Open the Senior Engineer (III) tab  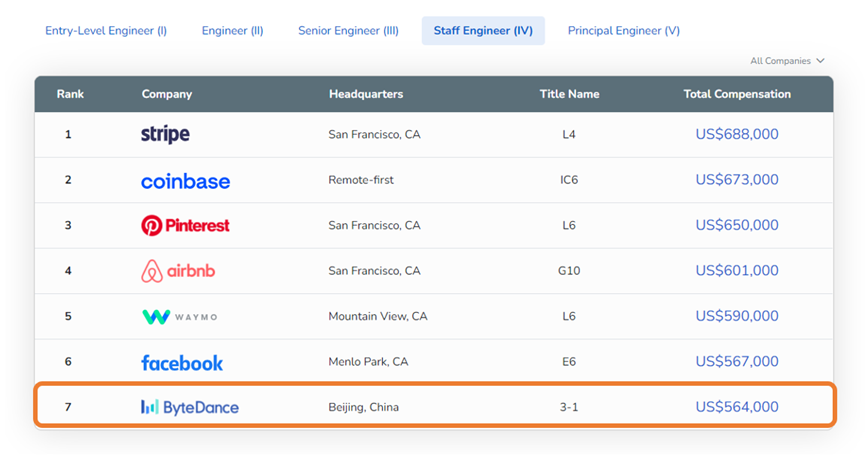coord(348,31)
